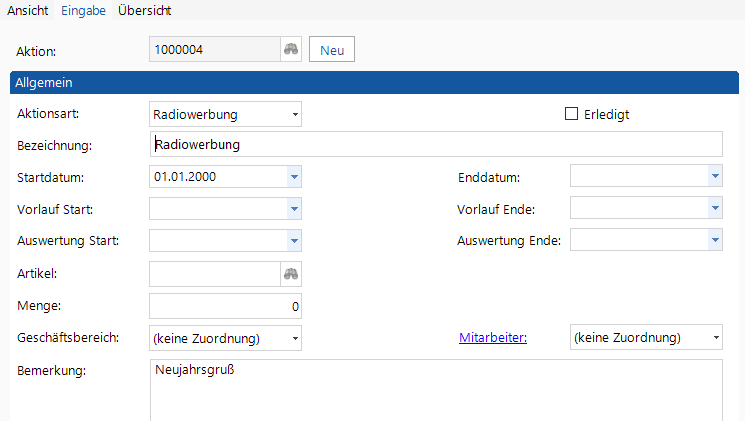The width and height of the screenshot is (745, 421).
Task: Expand the Startdatum date picker
Action: [x=294, y=177]
